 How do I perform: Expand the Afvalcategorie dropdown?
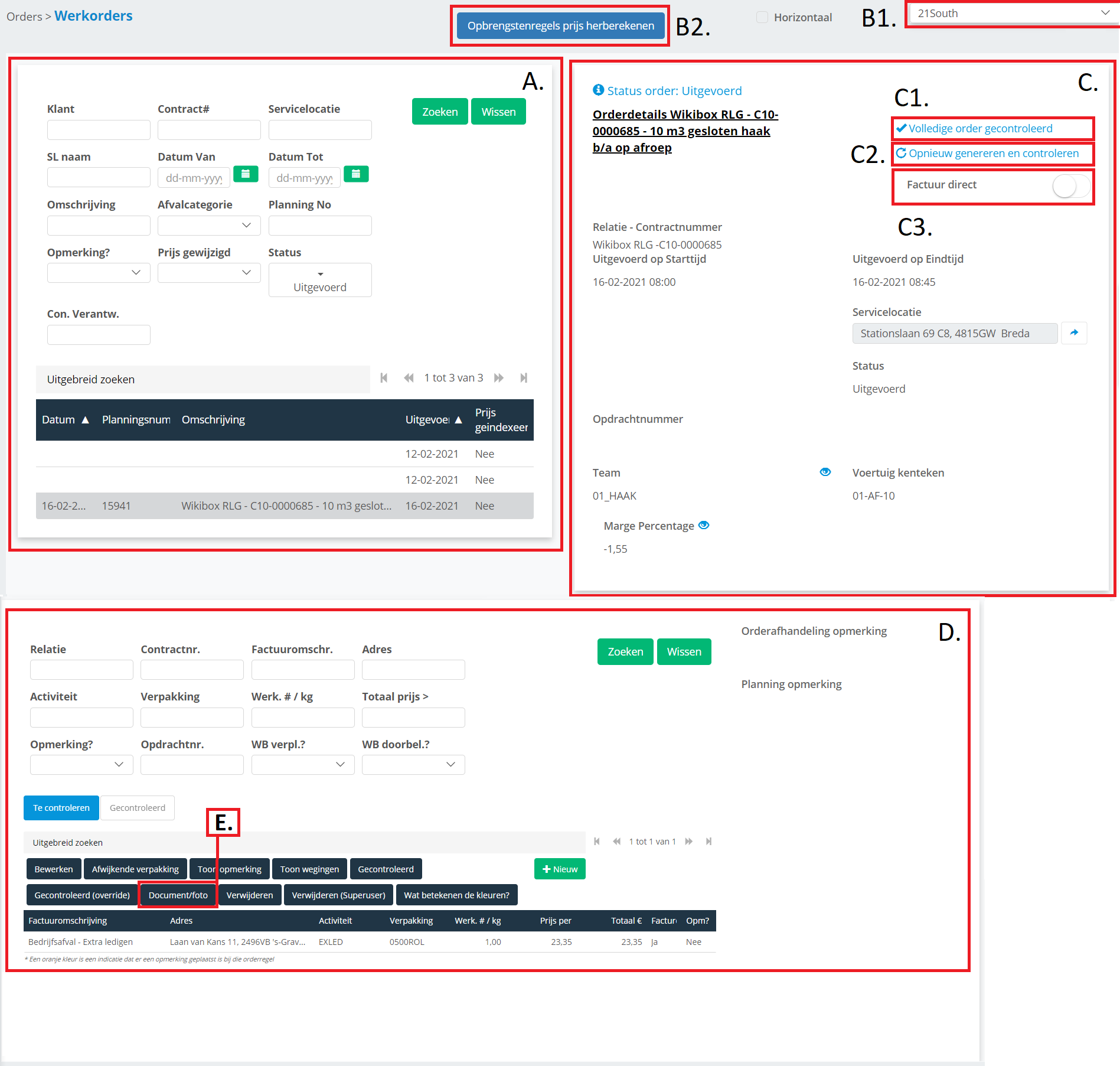pos(209,226)
